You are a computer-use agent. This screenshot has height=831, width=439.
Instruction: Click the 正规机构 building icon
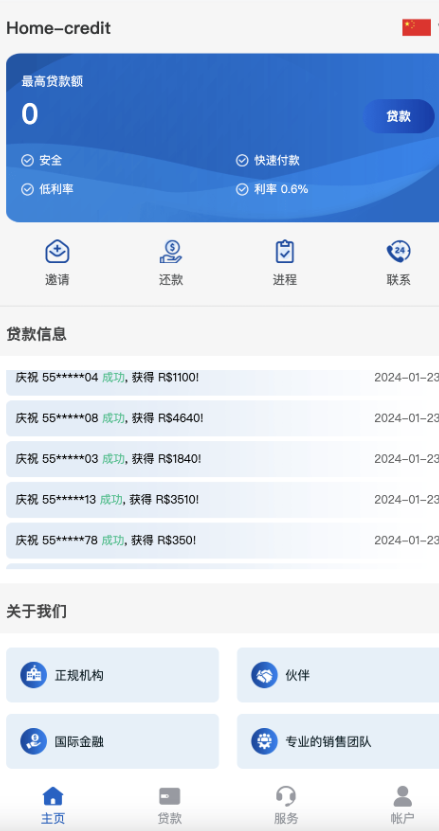point(33,675)
